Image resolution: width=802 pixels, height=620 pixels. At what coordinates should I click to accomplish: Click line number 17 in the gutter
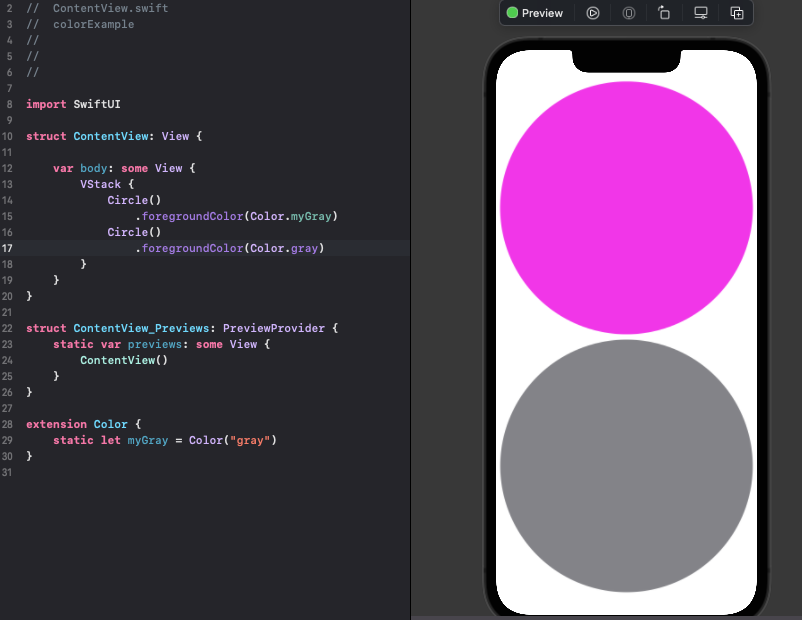tap(7, 248)
